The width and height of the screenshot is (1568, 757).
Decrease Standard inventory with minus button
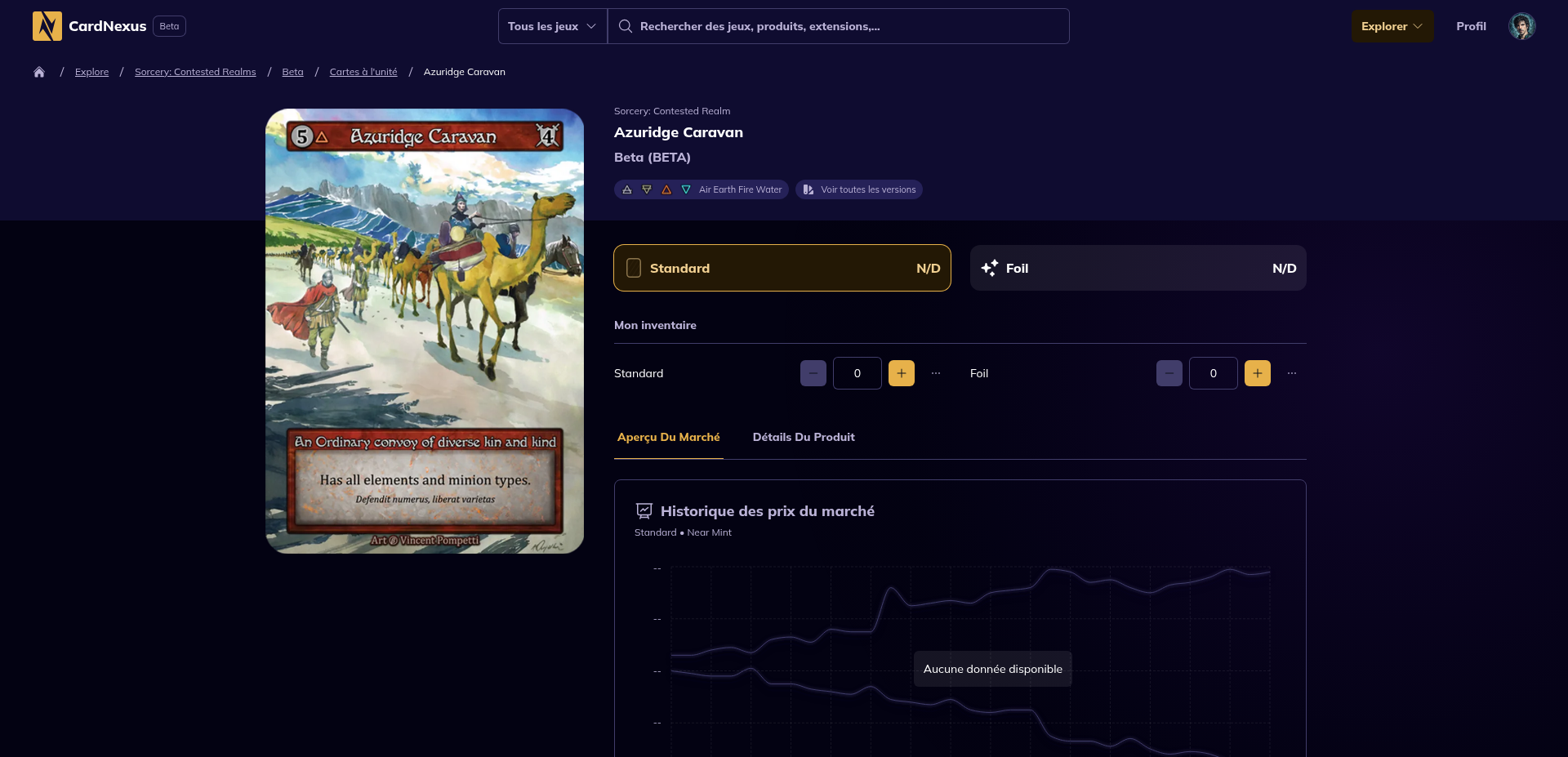pyautogui.click(x=813, y=373)
